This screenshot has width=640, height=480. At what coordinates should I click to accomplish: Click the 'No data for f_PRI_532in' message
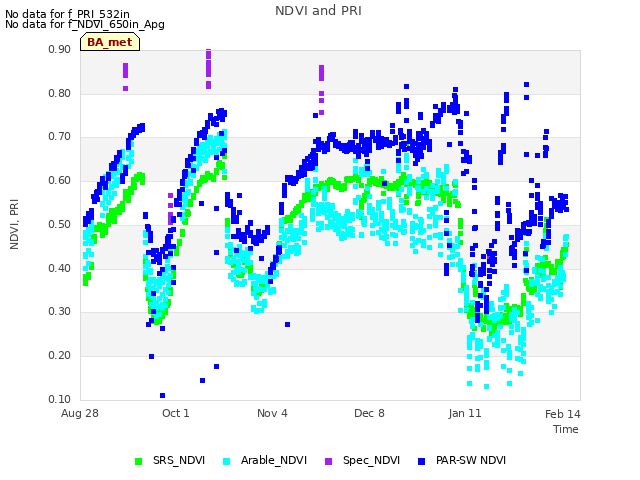pyautogui.click(x=67, y=15)
